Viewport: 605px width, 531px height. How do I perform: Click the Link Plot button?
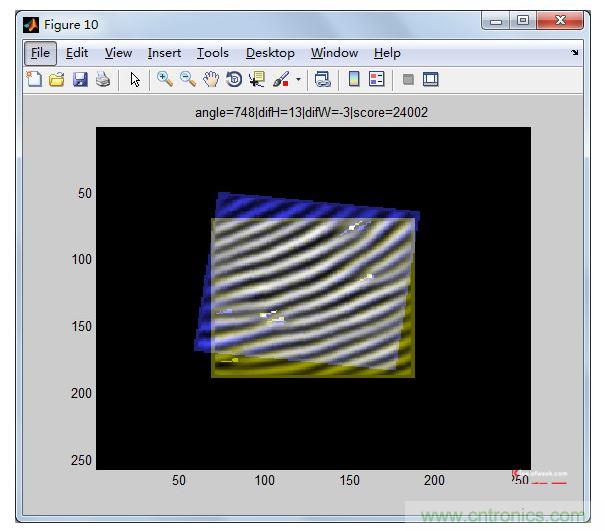(322, 80)
